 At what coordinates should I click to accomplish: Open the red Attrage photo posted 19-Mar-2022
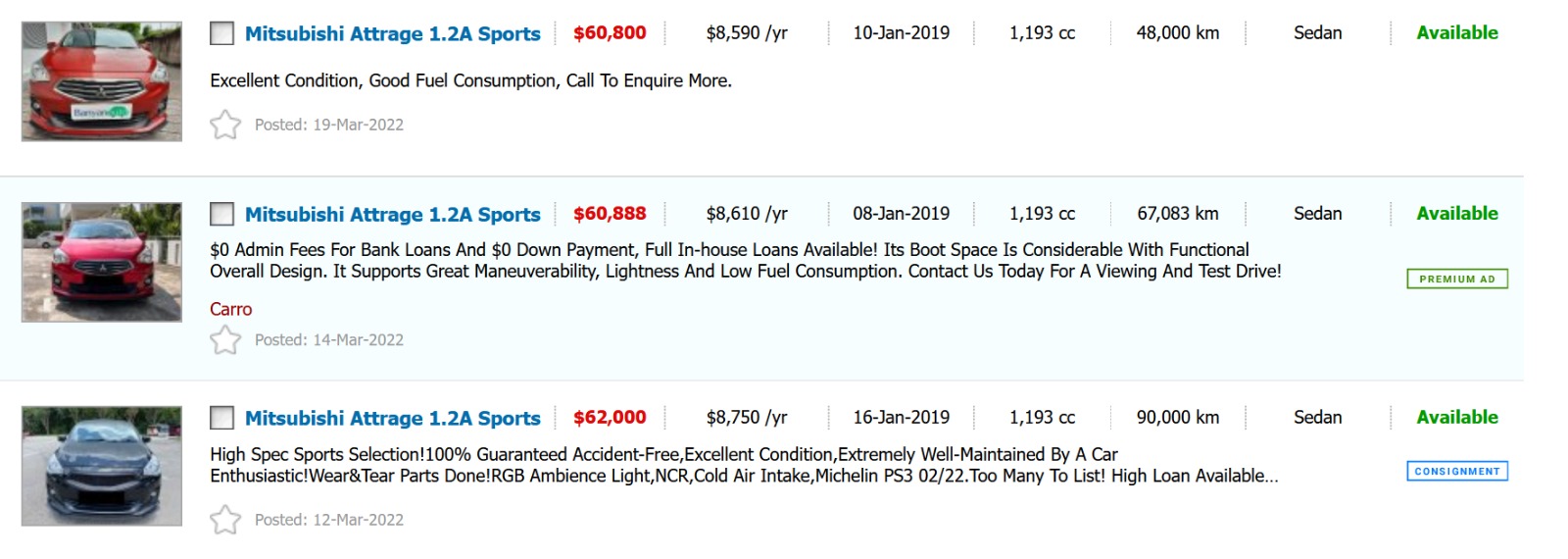[102, 81]
